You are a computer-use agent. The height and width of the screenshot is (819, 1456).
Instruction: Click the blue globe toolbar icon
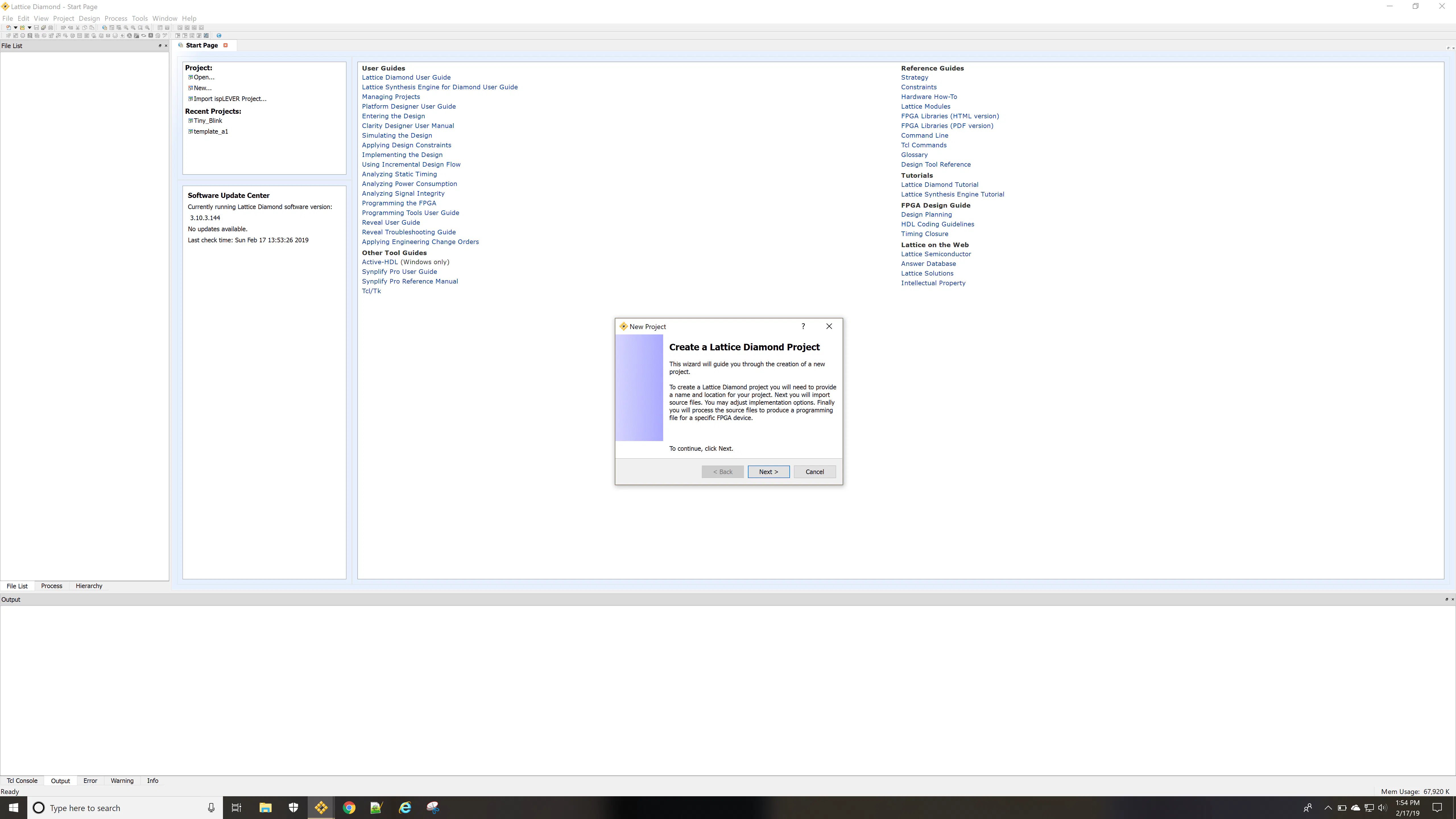(219, 36)
